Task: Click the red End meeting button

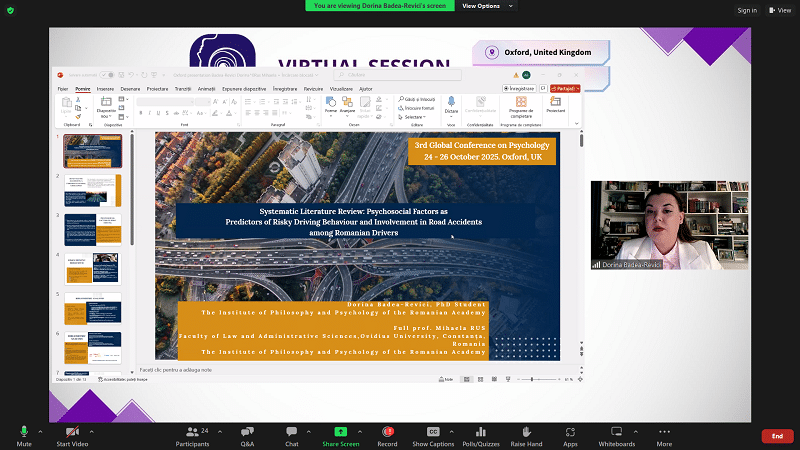Action: [776, 436]
